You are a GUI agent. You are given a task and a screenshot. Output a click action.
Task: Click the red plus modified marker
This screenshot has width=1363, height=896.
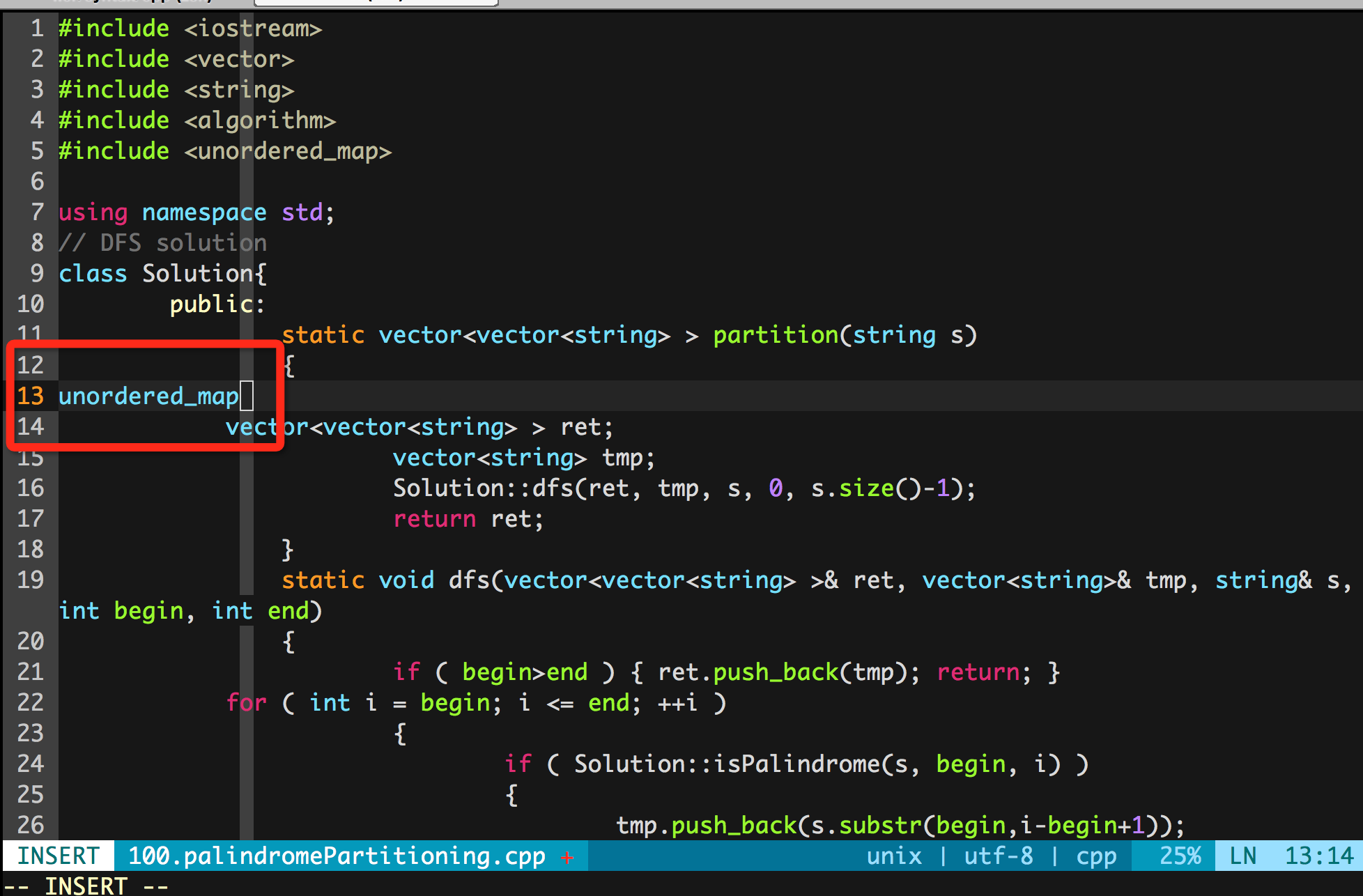click(567, 857)
